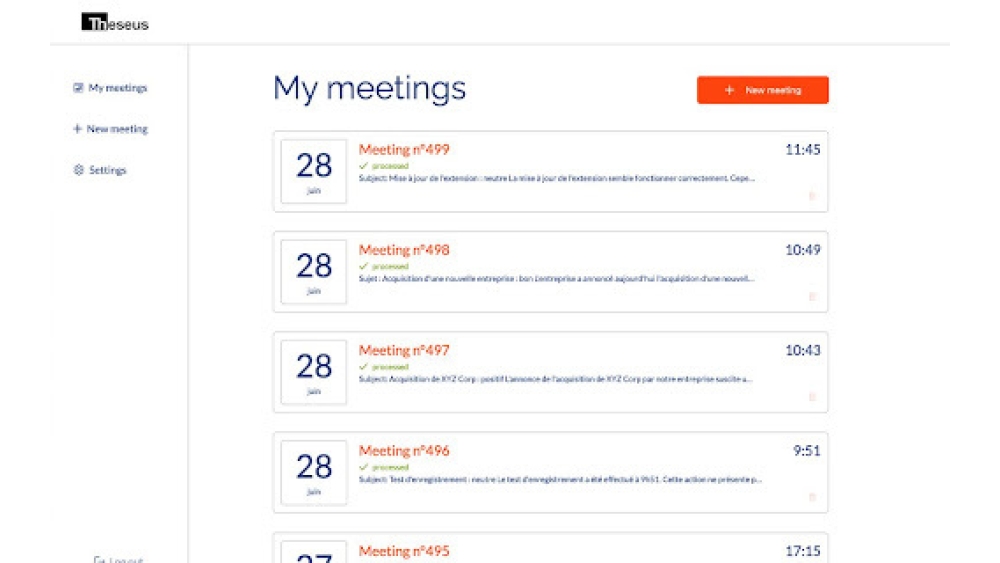Screen dimensions: 1000x563
Task: Open Meeting n°498 by its title
Action: point(404,250)
